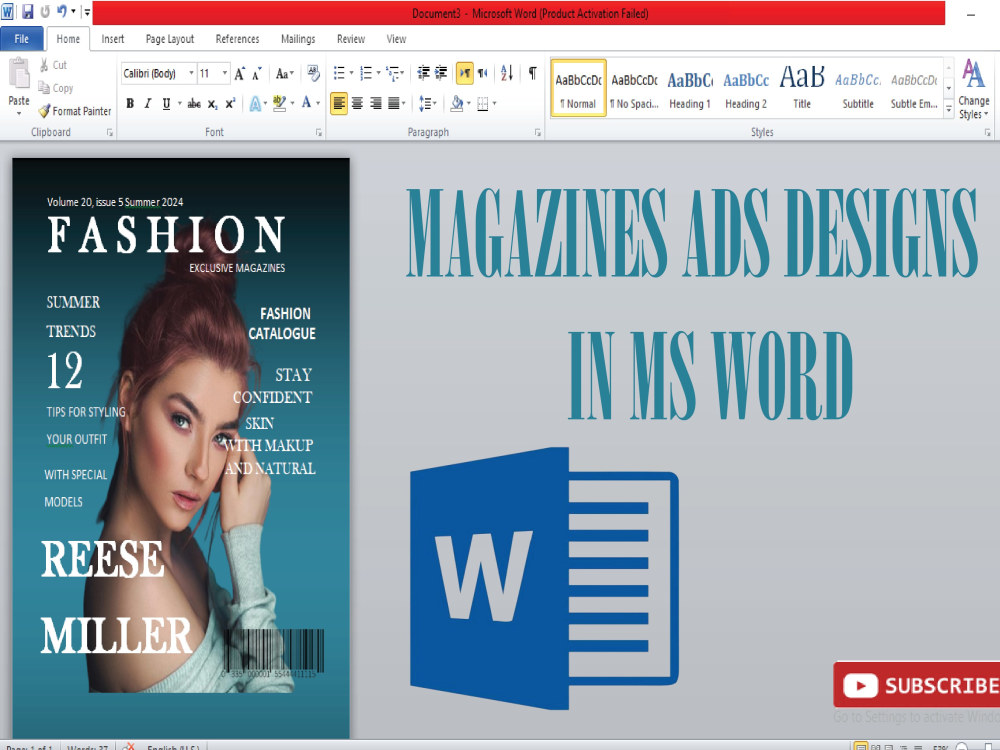Apply the Subtitle style
The height and width of the screenshot is (750, 1000).
[858, 89]
